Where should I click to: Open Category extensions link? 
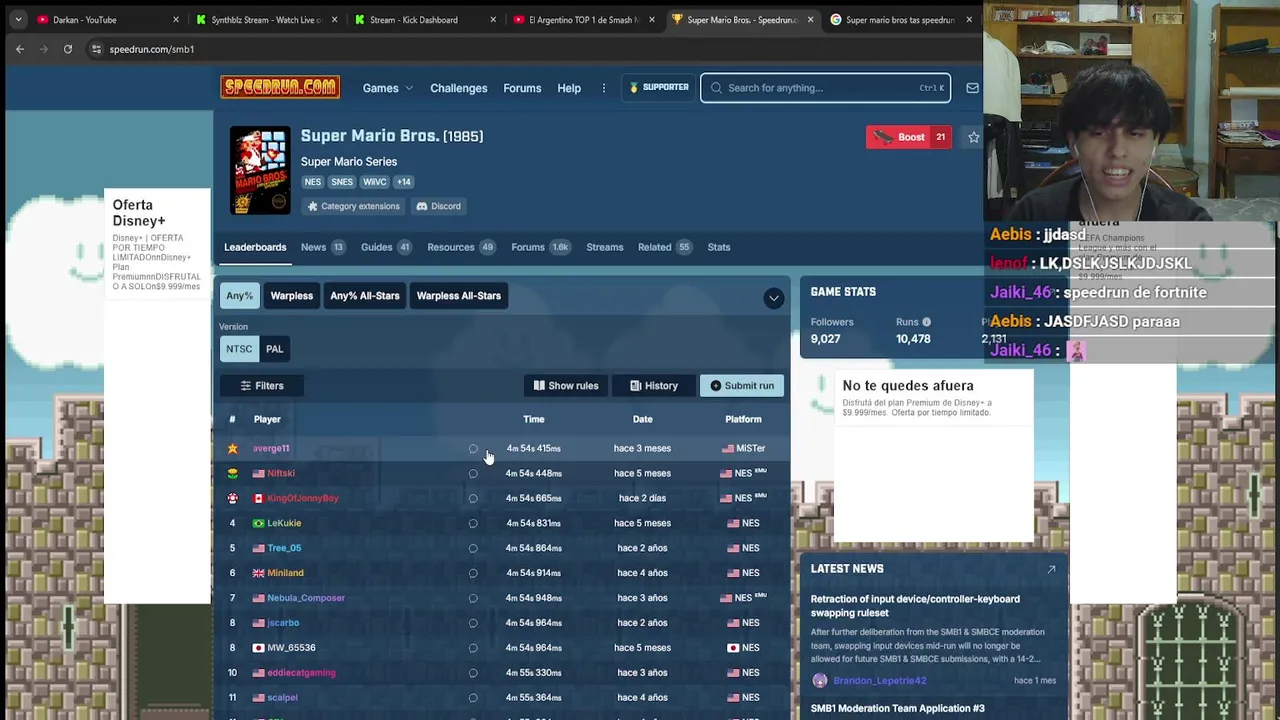tap(354, 206)
